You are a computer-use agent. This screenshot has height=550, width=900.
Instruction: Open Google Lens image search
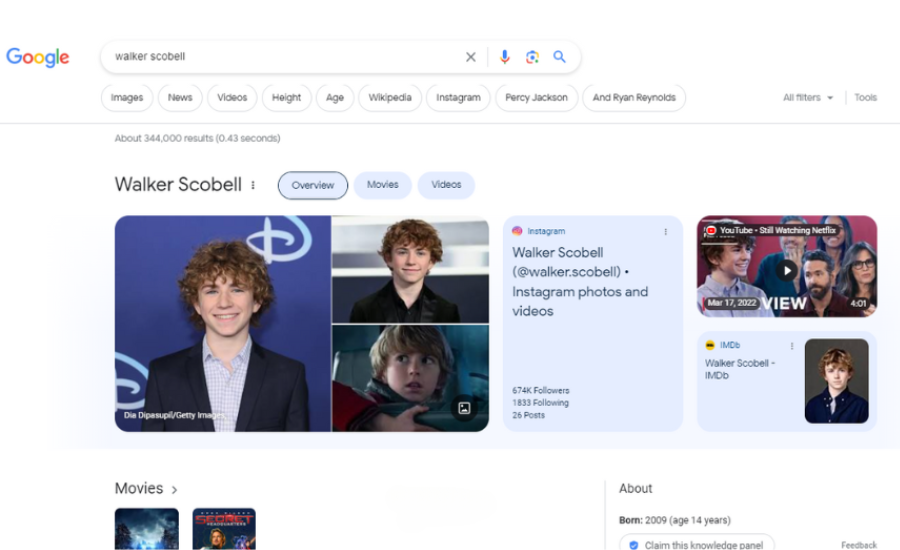pyautogui.click(x=532, y=57)
